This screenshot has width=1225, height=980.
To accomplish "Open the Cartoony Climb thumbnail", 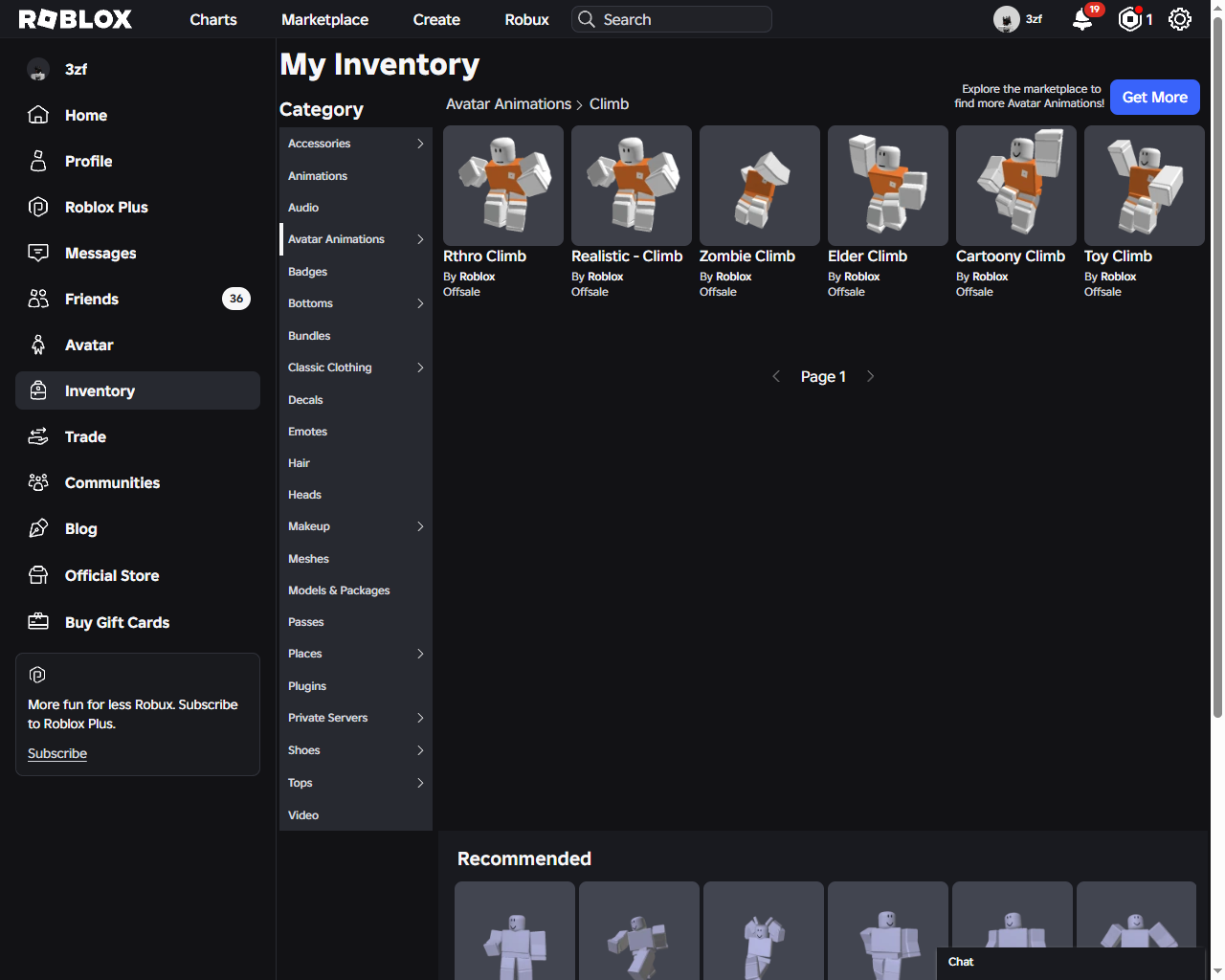I will pyautogui.click(x=1016, y=186).
